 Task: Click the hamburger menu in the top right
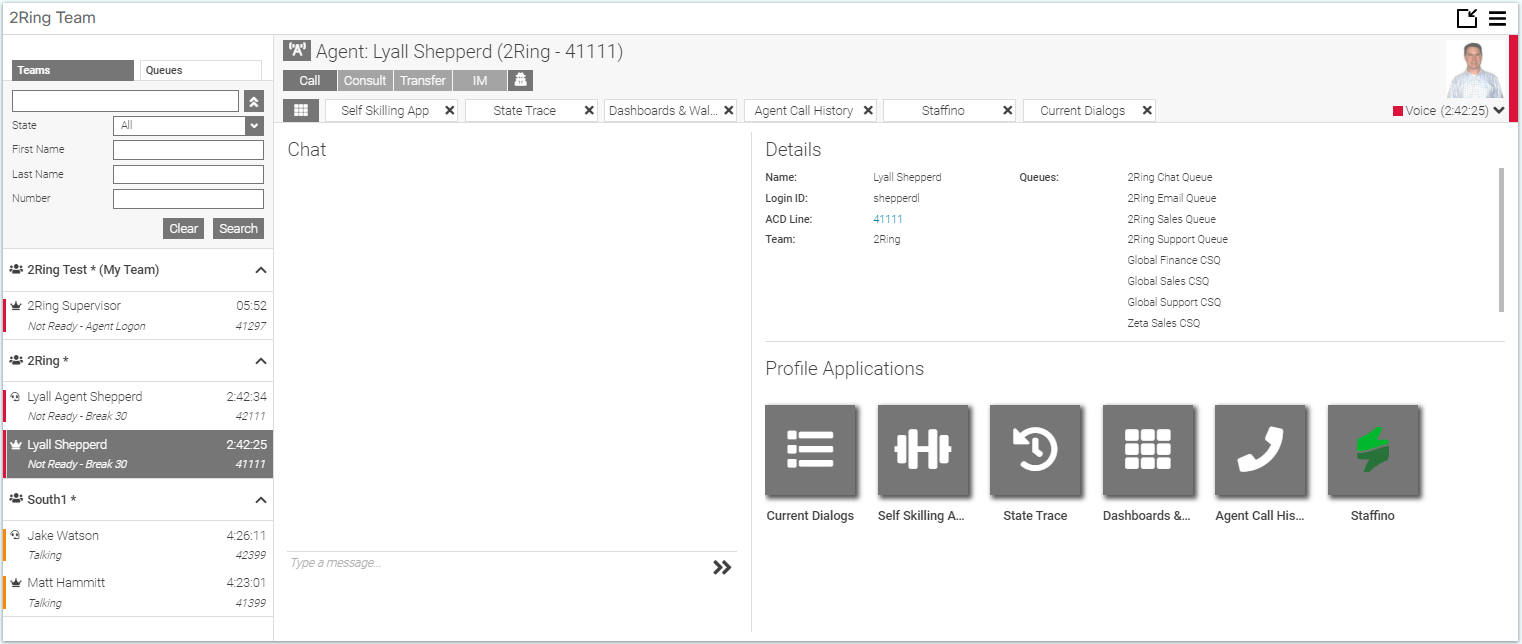tap(1498, 18)
